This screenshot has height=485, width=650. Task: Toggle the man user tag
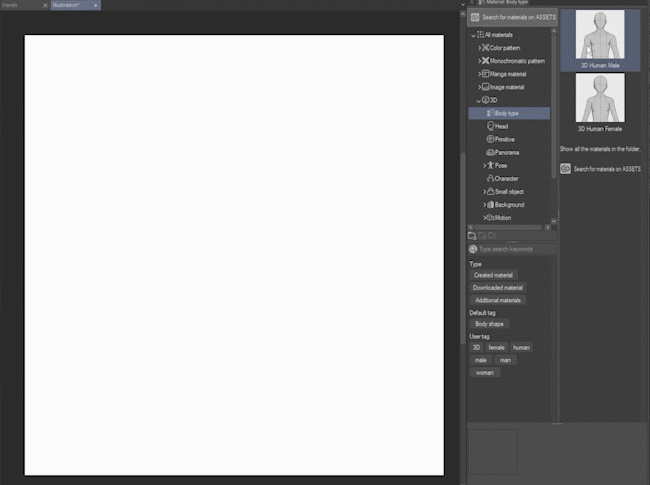pyautogui.click(x=505, y=360)
